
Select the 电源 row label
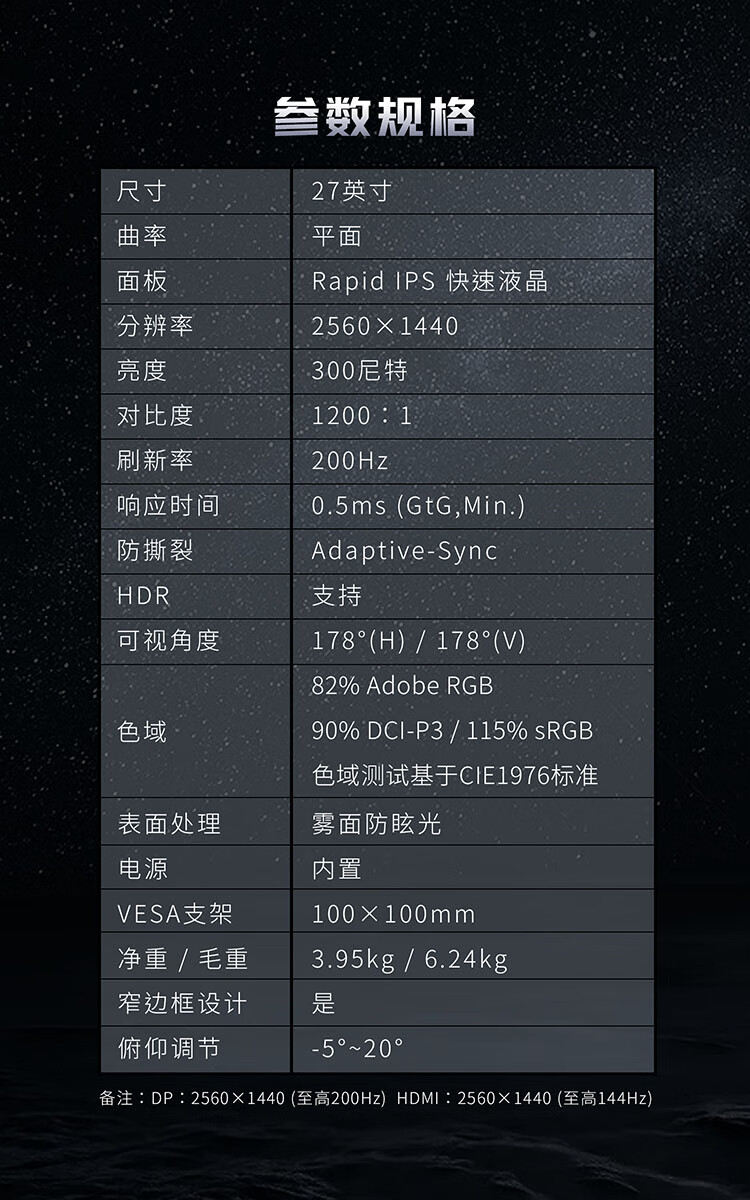[141, 869]
